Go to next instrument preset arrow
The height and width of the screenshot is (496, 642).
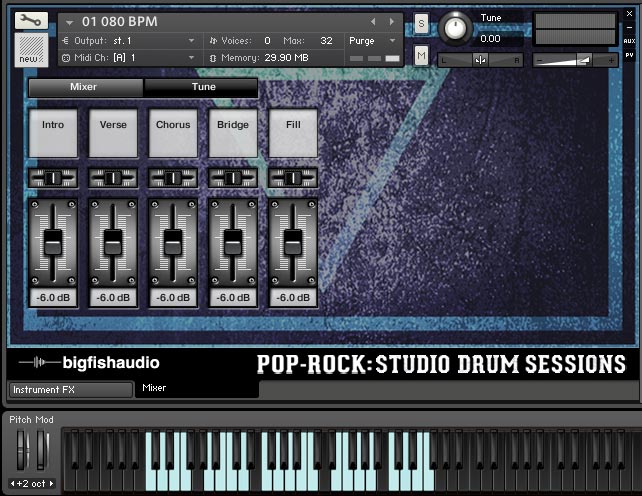click(x=392, y=22)
